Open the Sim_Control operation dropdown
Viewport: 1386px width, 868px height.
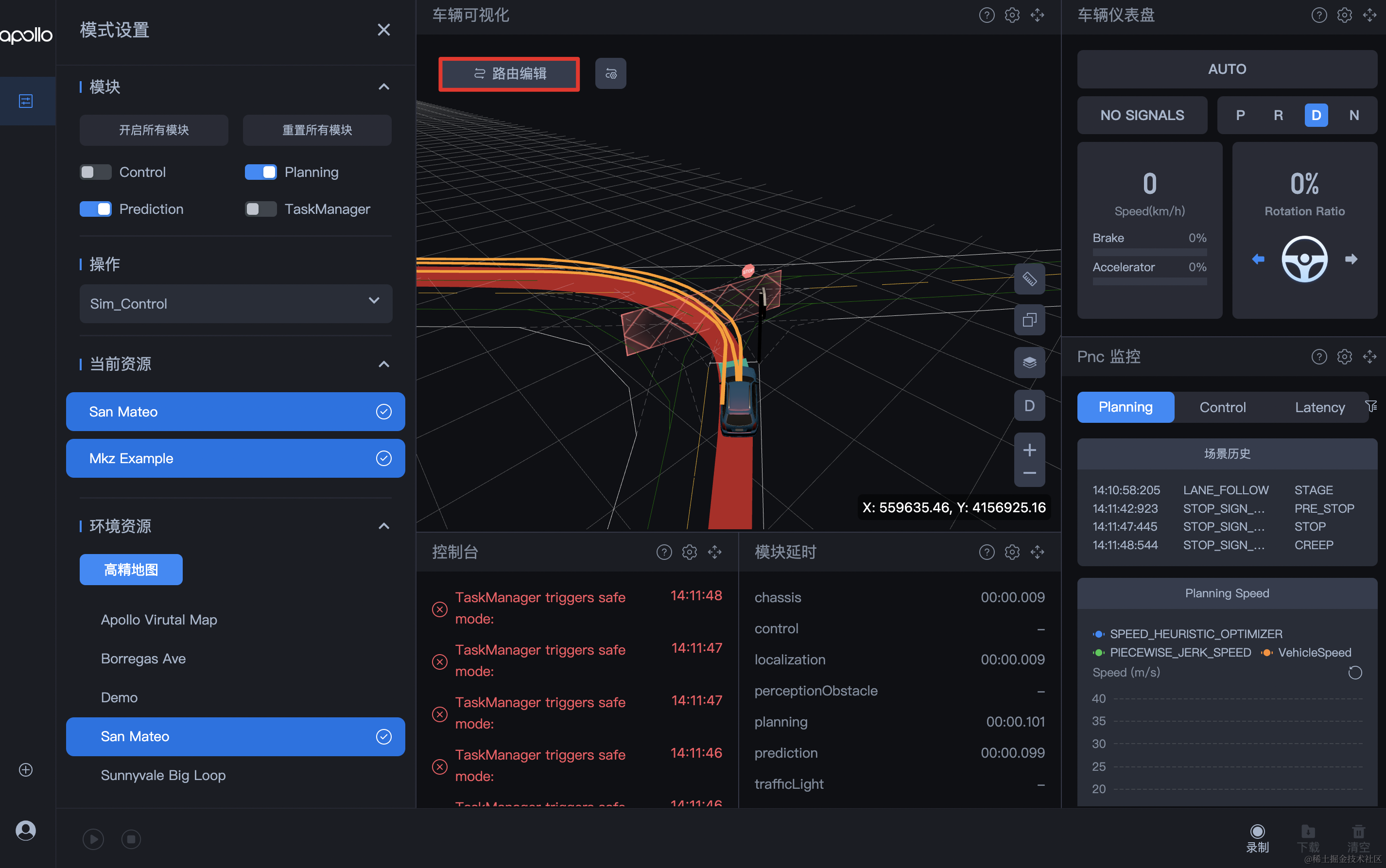click(236, 304)
